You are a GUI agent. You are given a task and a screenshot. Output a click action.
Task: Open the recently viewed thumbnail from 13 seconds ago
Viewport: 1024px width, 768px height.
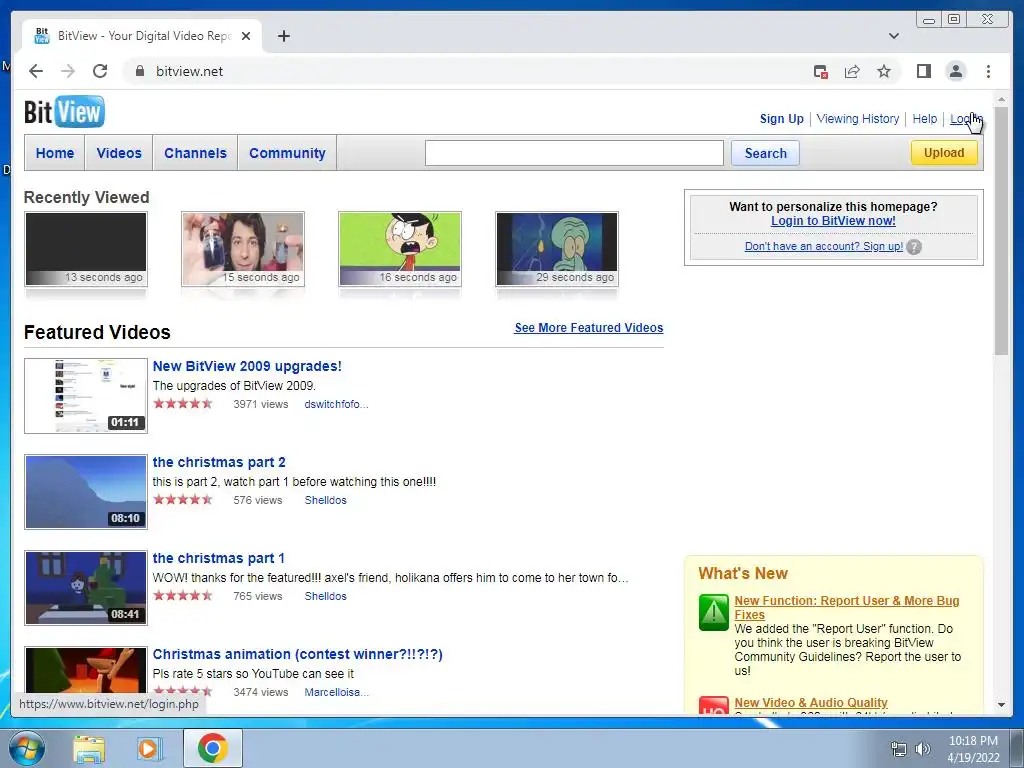(86, 249)
